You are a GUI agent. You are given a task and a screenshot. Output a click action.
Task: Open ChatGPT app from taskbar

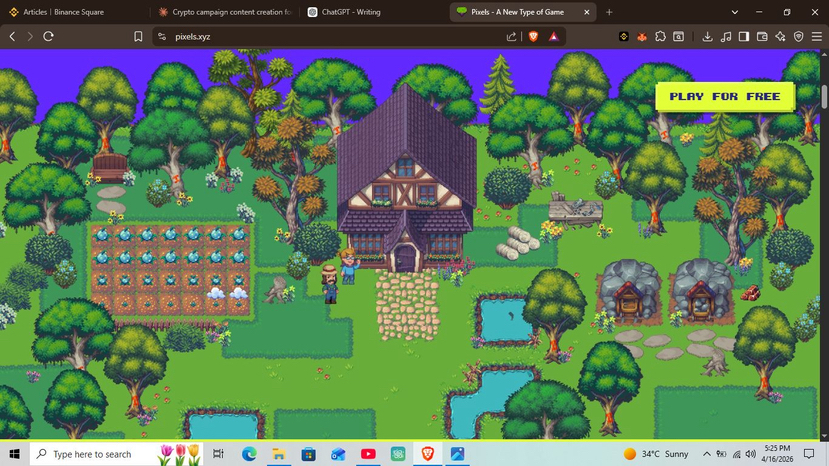[x=398, y=454]
